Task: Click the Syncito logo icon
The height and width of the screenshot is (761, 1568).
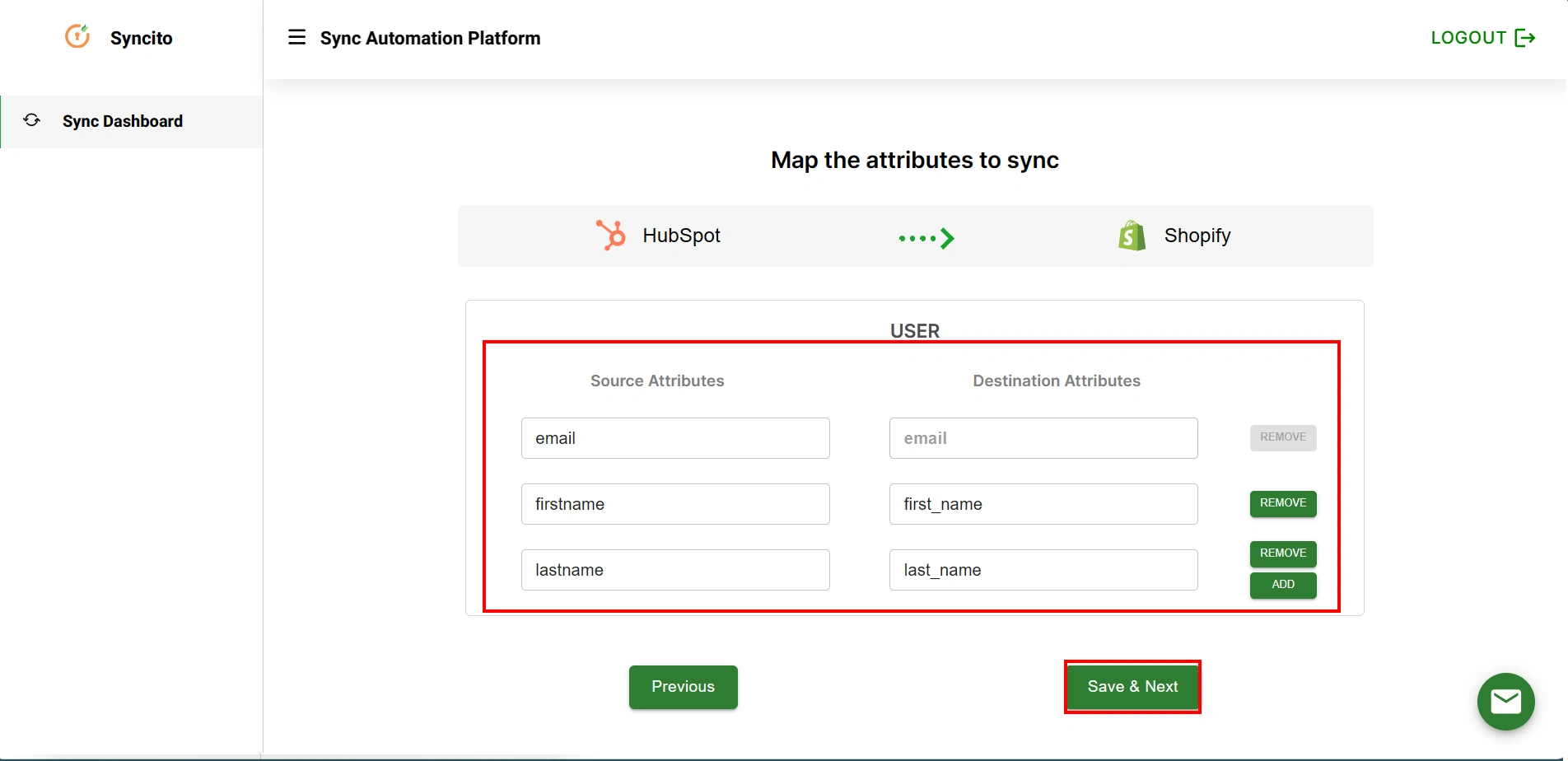Action: (x=77, y=36)
